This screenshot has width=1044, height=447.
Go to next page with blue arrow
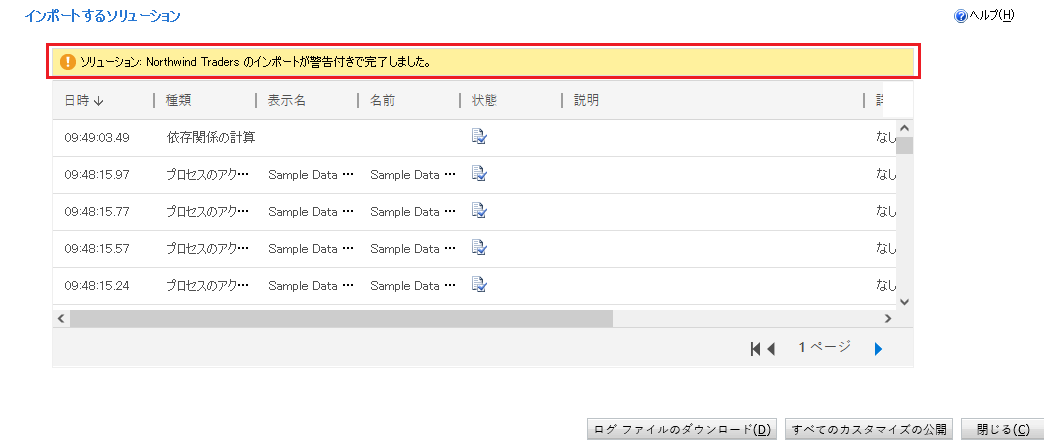tap(878, 348)
